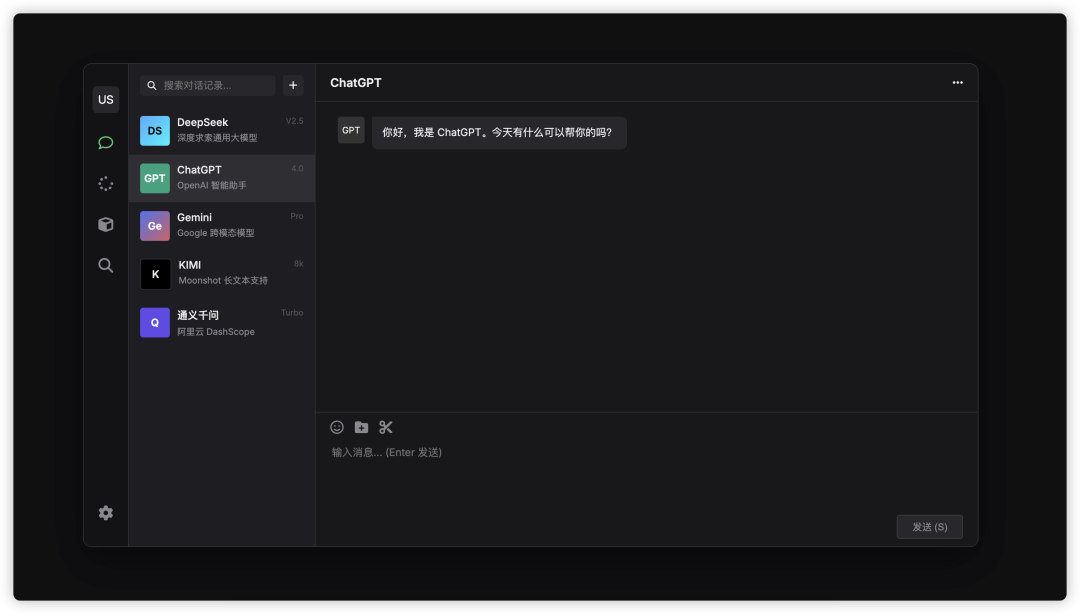Screen dimensions: 1080x614
Task: Click the ChatGPT chat header title
Action: (x=356, y=83)
